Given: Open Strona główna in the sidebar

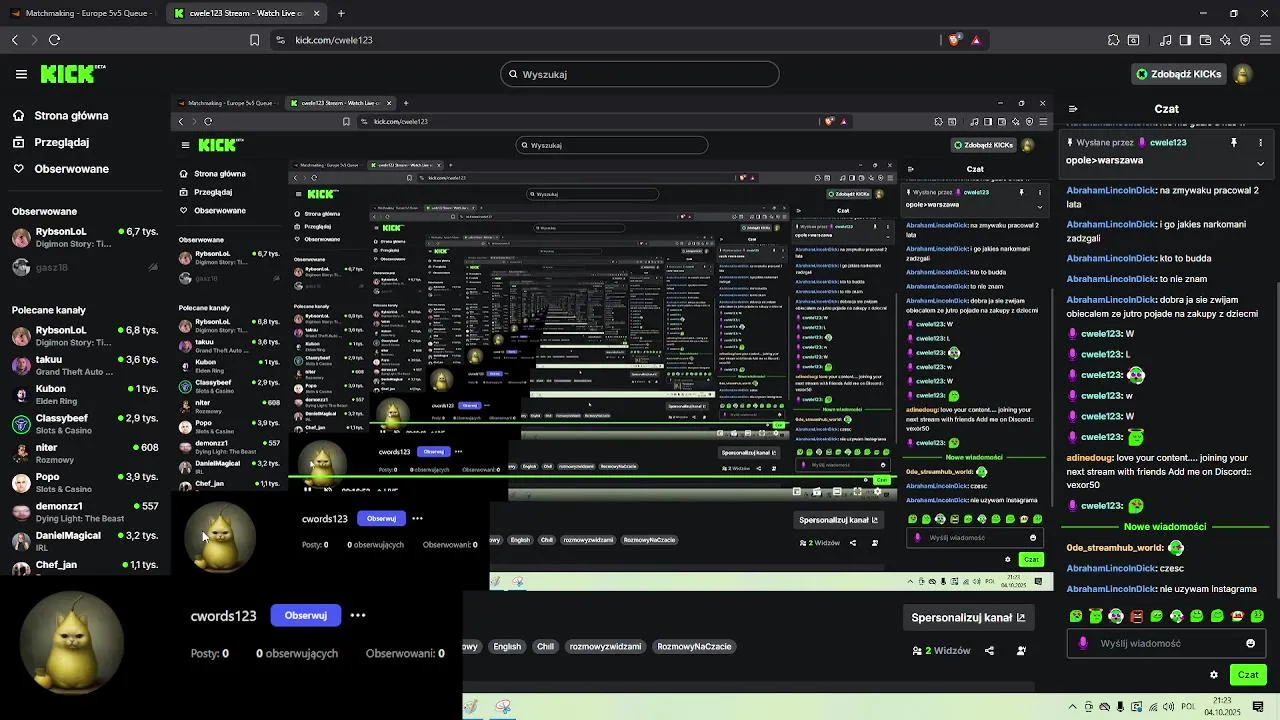Looking at the screenshot, I should click(71, 116).
